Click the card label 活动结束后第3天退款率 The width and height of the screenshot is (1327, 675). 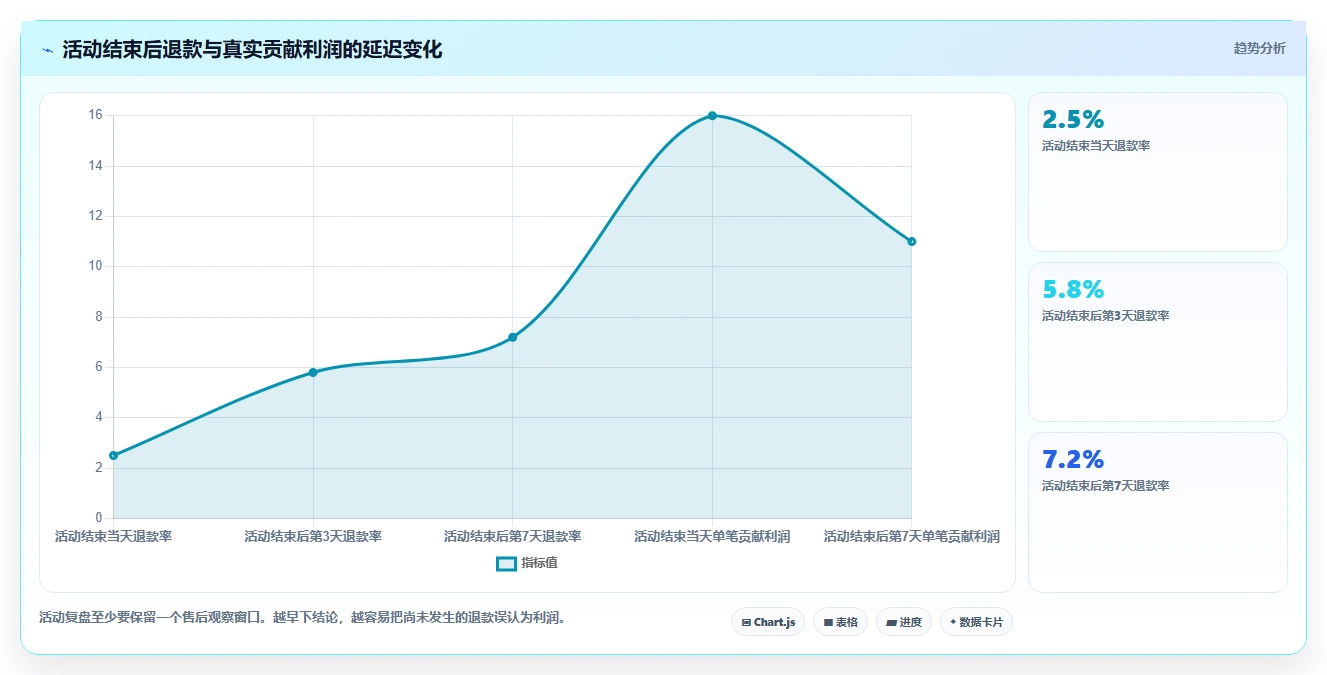pos(1105,316)
